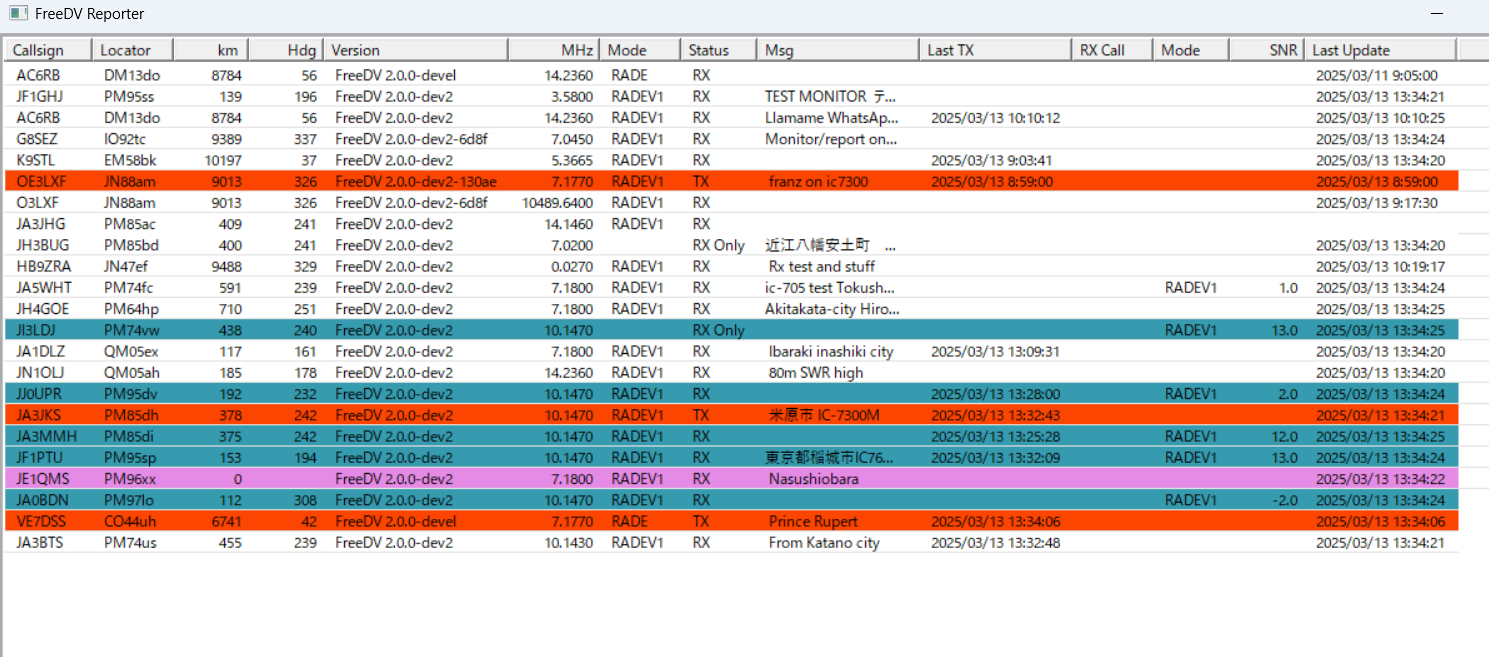Select the HB9ZRA Rx test row
The height and width of the screenshot is (657, 1489).
[x=400, y=266]
